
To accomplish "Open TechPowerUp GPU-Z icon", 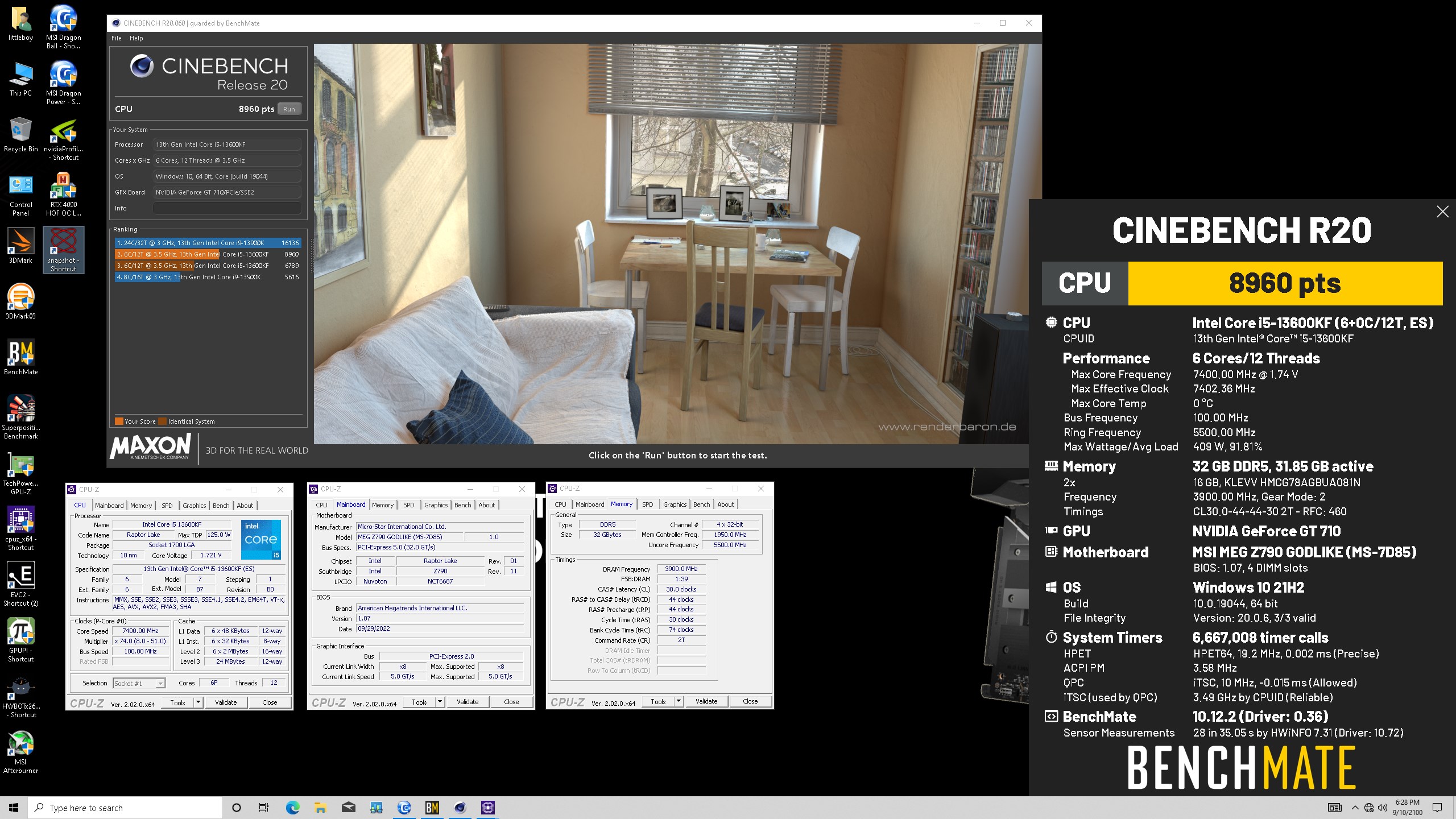I will point(20,473).
